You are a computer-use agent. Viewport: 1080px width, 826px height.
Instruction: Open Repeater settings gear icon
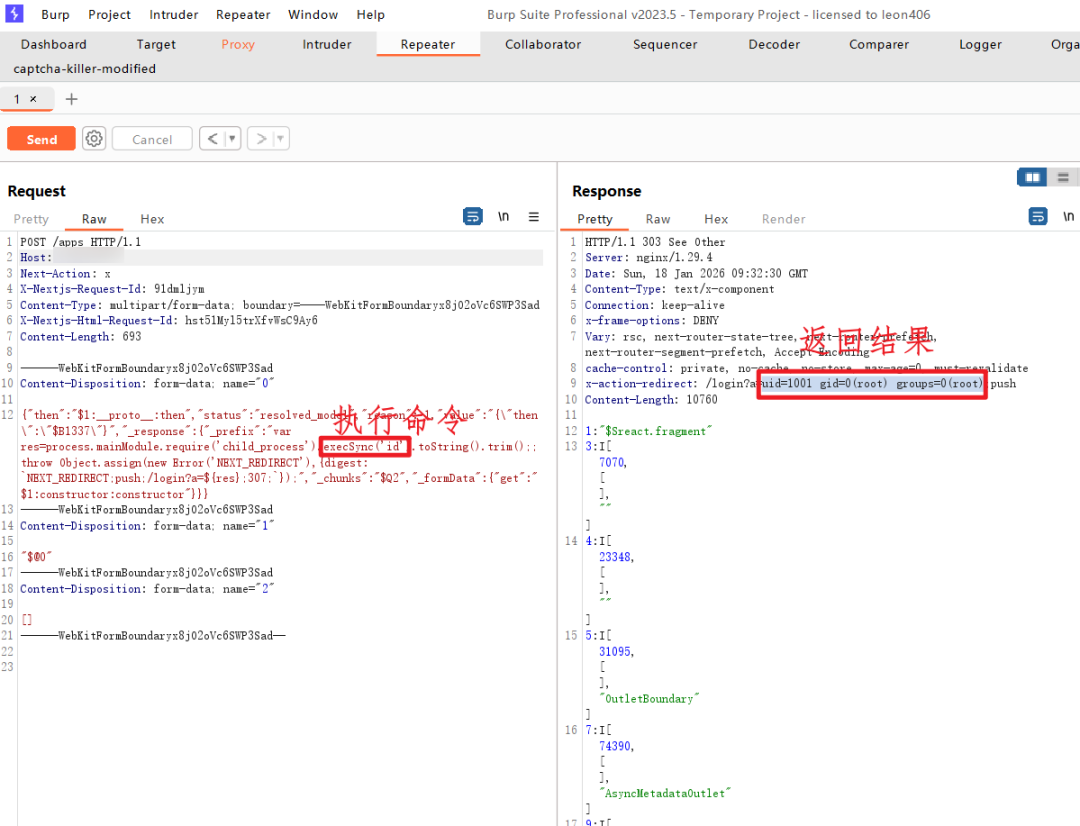pyautogui.click(x=94, y=138)
